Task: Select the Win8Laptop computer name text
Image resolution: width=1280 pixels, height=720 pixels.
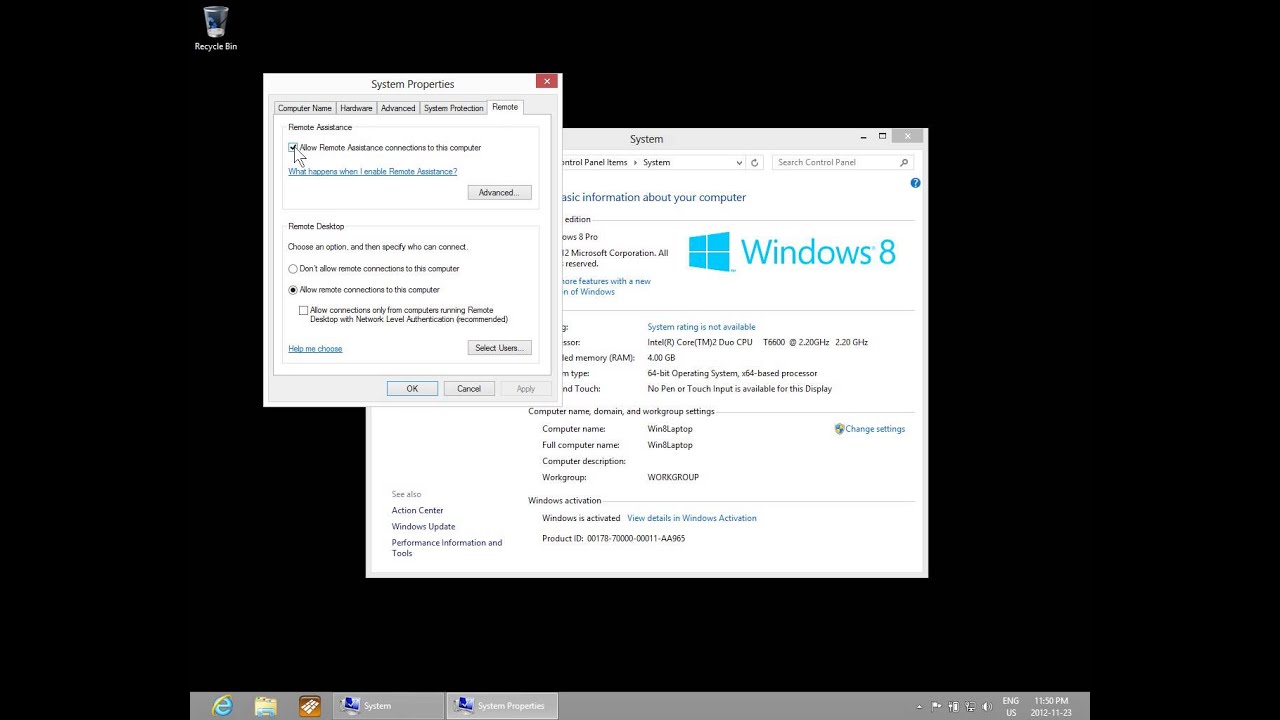Action: coord(670,429)
